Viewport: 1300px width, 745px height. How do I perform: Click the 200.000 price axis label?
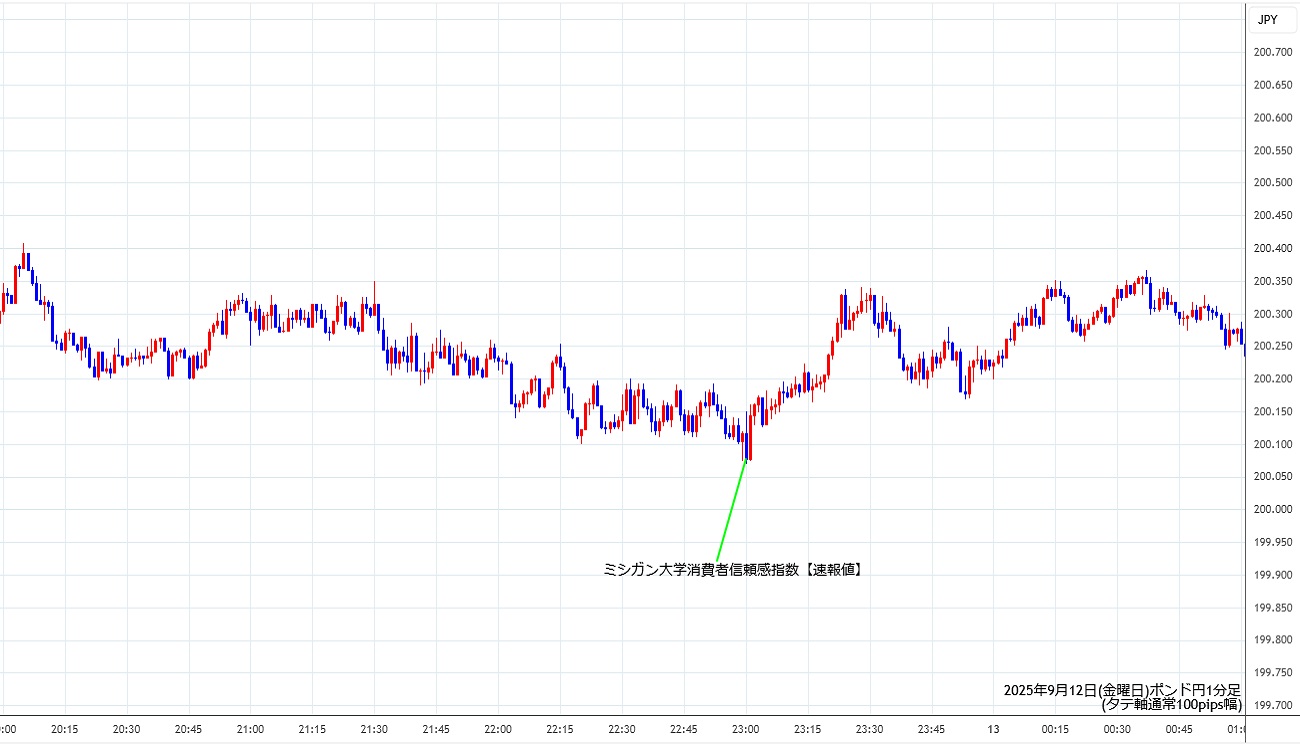1271,510
